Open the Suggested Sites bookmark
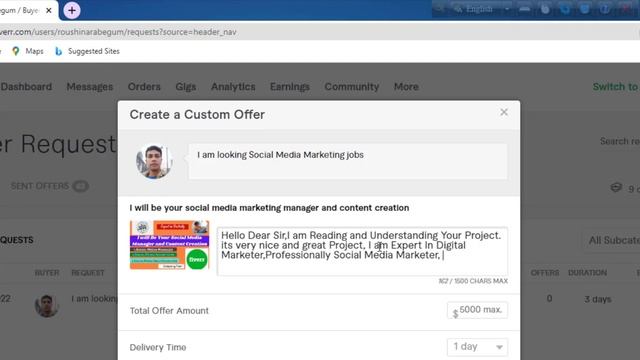Image resolution: width=640 pixels, height=360 pixels. click(87, 51)
